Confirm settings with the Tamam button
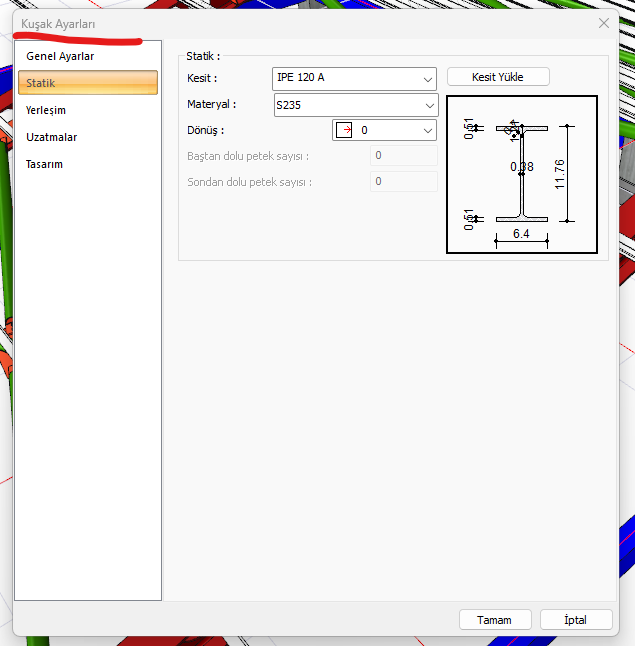Viewport: 635px width, 646px height. (x=494, y=620)
